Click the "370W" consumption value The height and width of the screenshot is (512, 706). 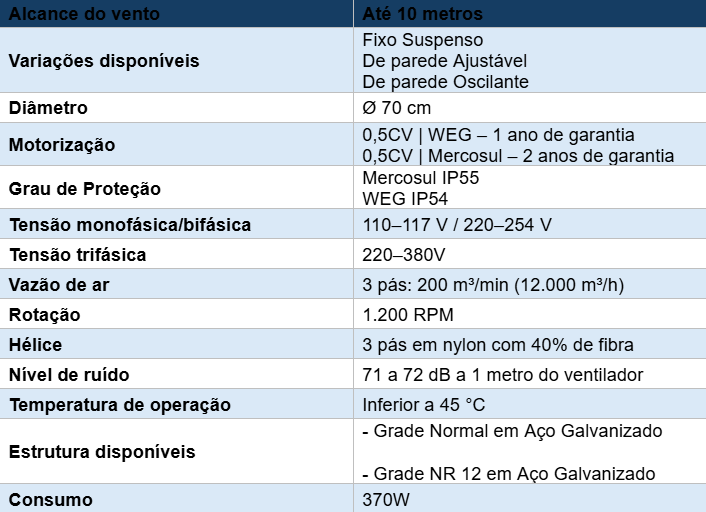pyautogui.click(x=386, y=499)
